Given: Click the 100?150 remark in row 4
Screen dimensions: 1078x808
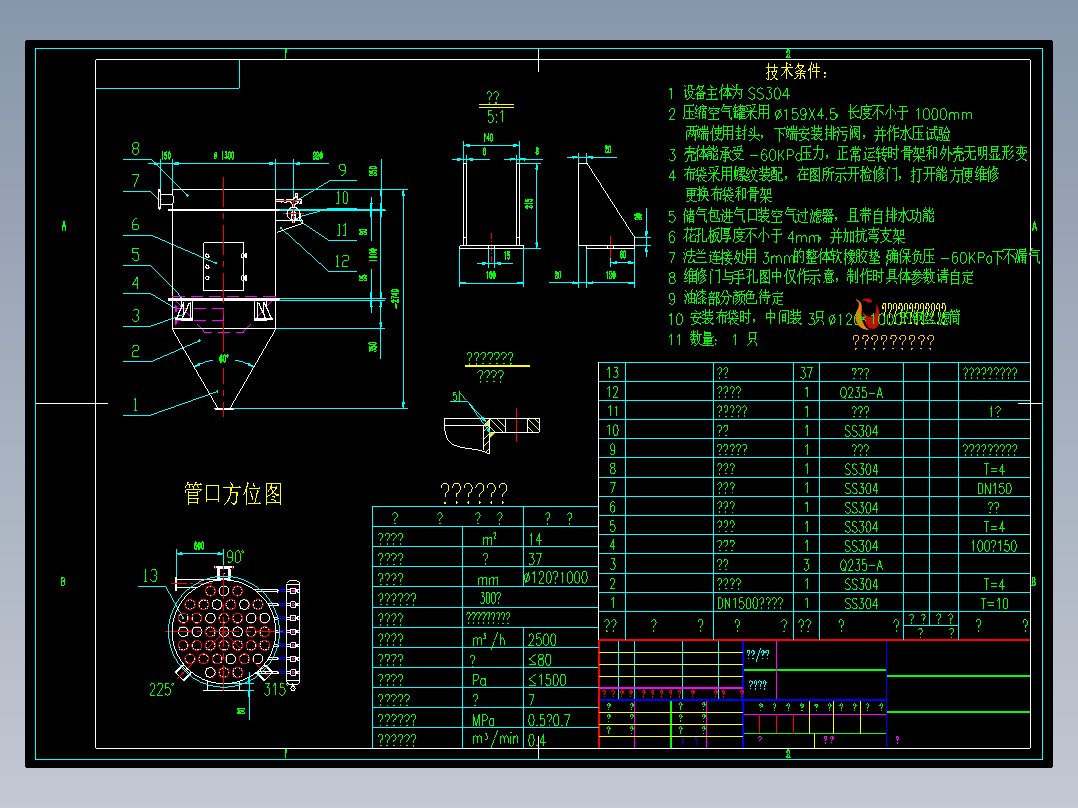Looking at the screenshot, I should 994,546.
